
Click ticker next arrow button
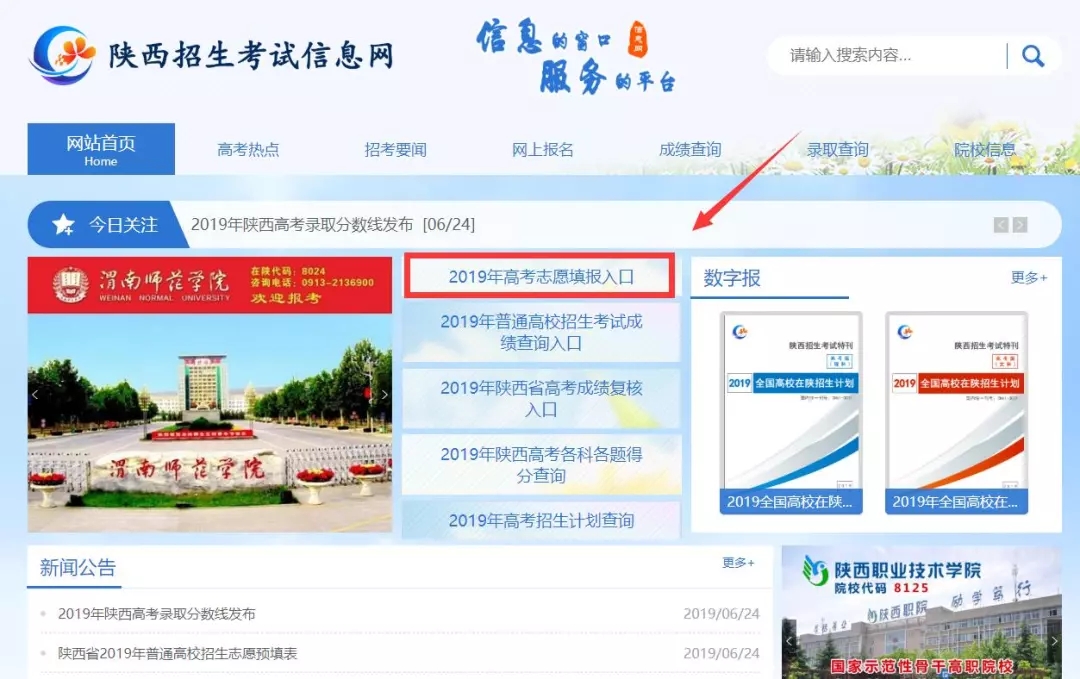[1020, 225]
